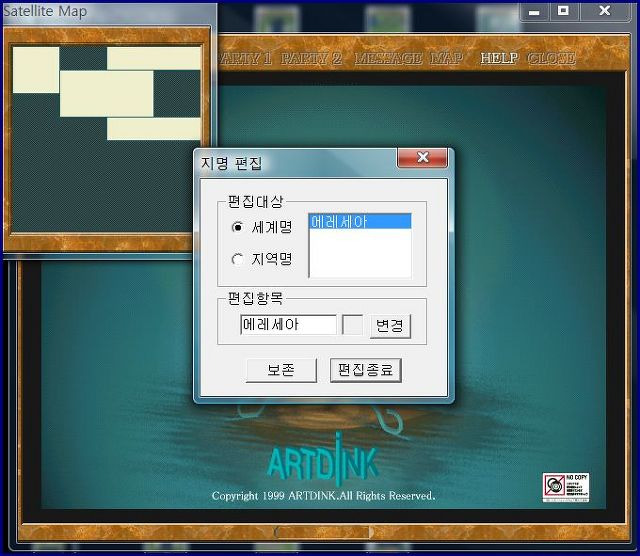Click the ARTDINK logo
This screenshot has height=556, width=640.
pos(322,461)
